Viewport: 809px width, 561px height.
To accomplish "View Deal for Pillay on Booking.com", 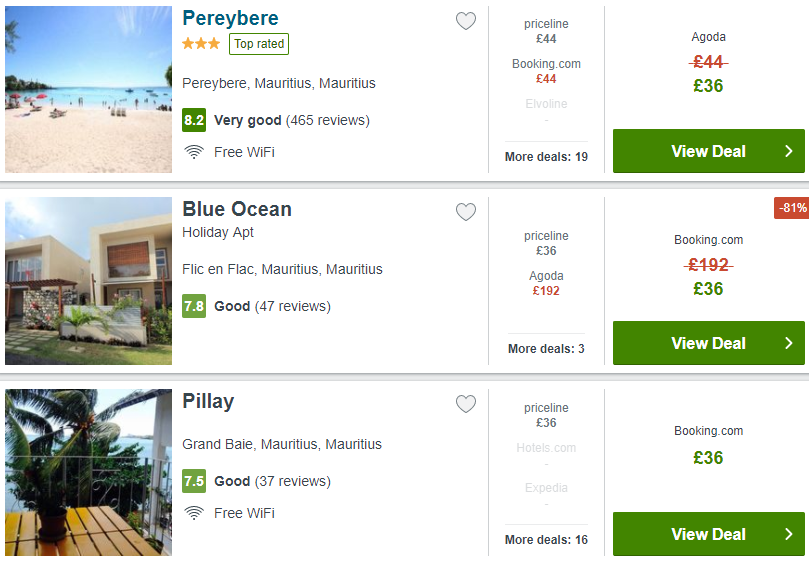I will point(708,534).
